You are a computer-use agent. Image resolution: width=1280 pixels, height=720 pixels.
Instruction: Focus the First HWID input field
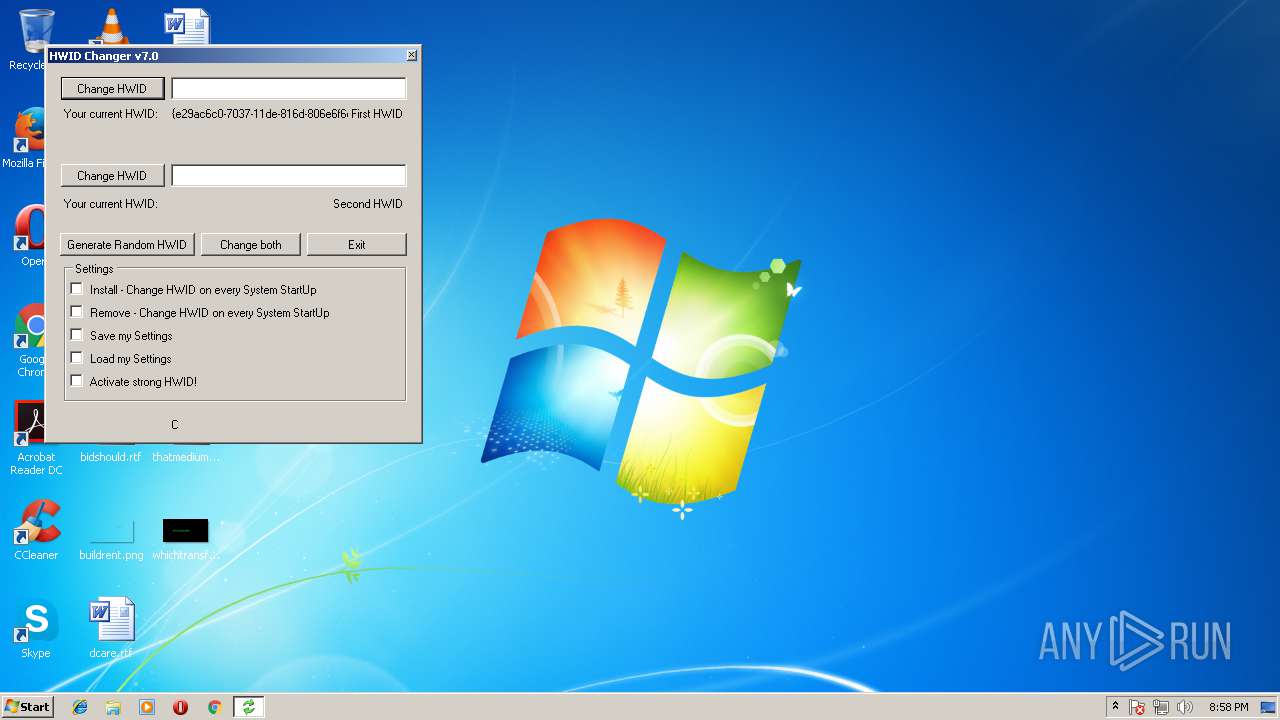coord(289,89)
